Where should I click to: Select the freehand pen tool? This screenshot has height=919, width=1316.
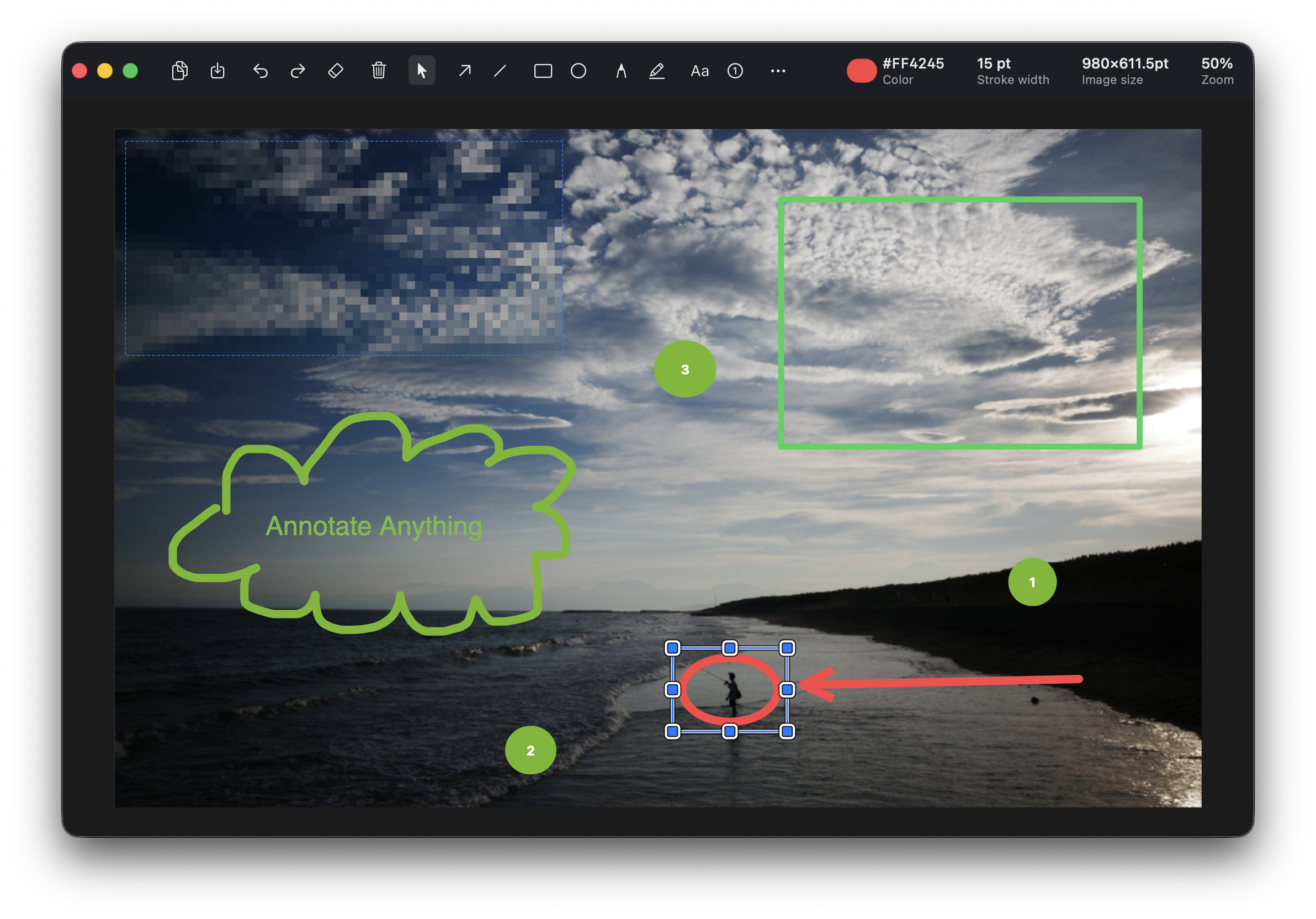click(622, 71)
